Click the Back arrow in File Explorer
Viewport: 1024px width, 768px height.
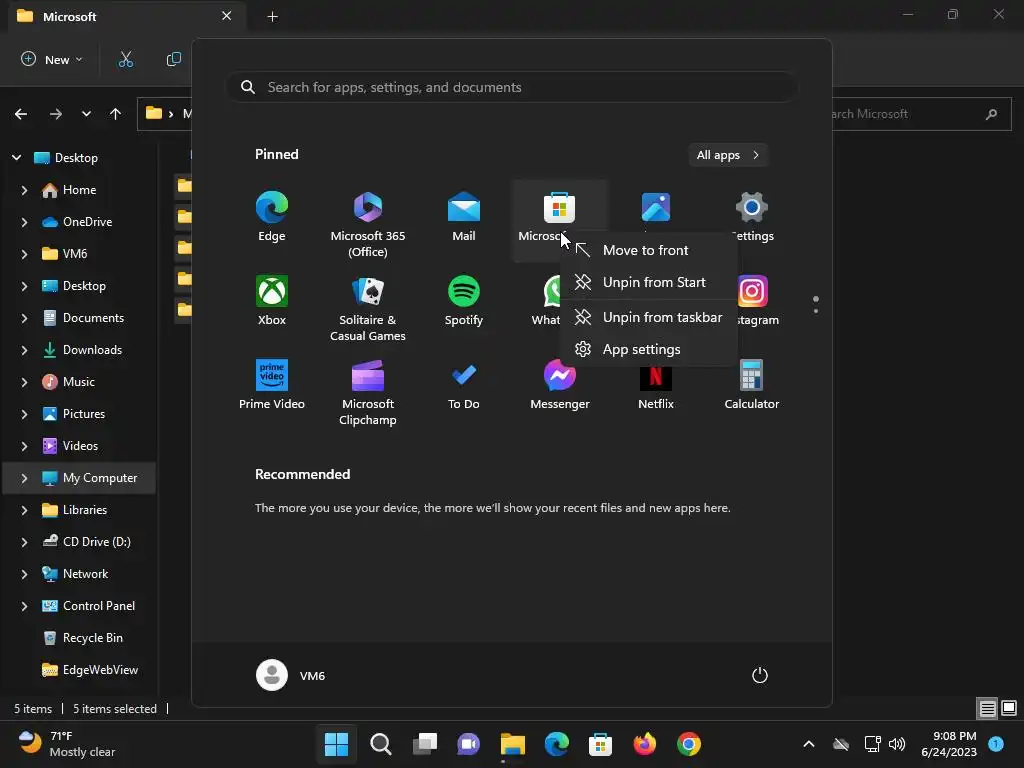click(21, 114)
